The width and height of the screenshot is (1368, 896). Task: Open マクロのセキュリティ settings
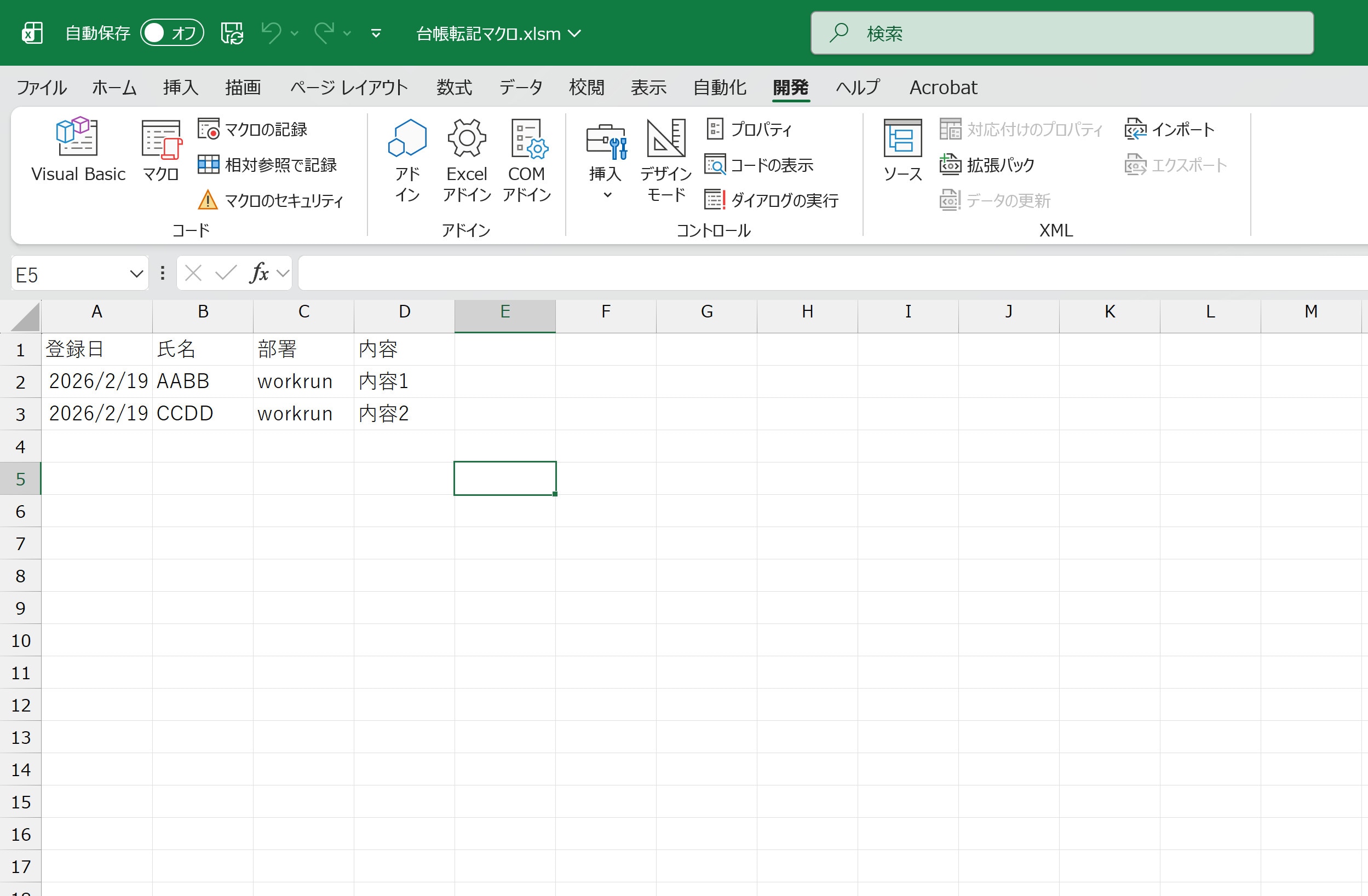(x=271, y=200)
